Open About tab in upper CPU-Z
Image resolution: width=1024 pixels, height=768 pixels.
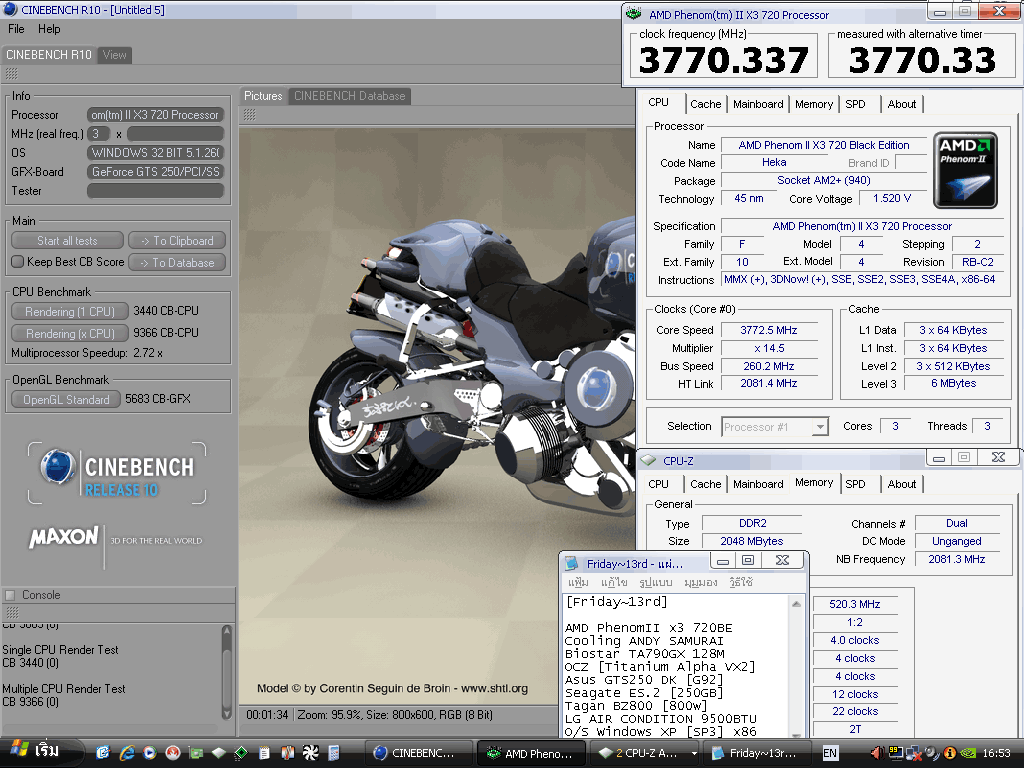click(x=901, y=104)
